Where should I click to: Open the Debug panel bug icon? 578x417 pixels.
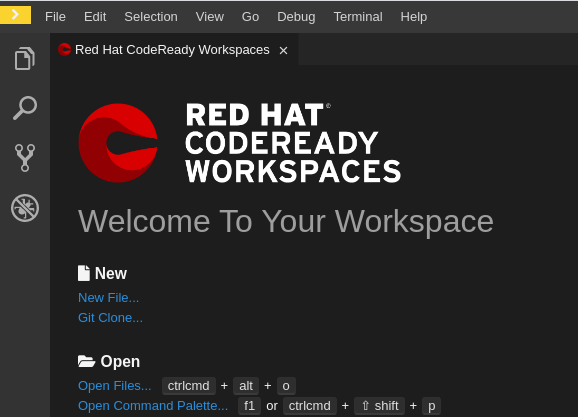point(25,208)
